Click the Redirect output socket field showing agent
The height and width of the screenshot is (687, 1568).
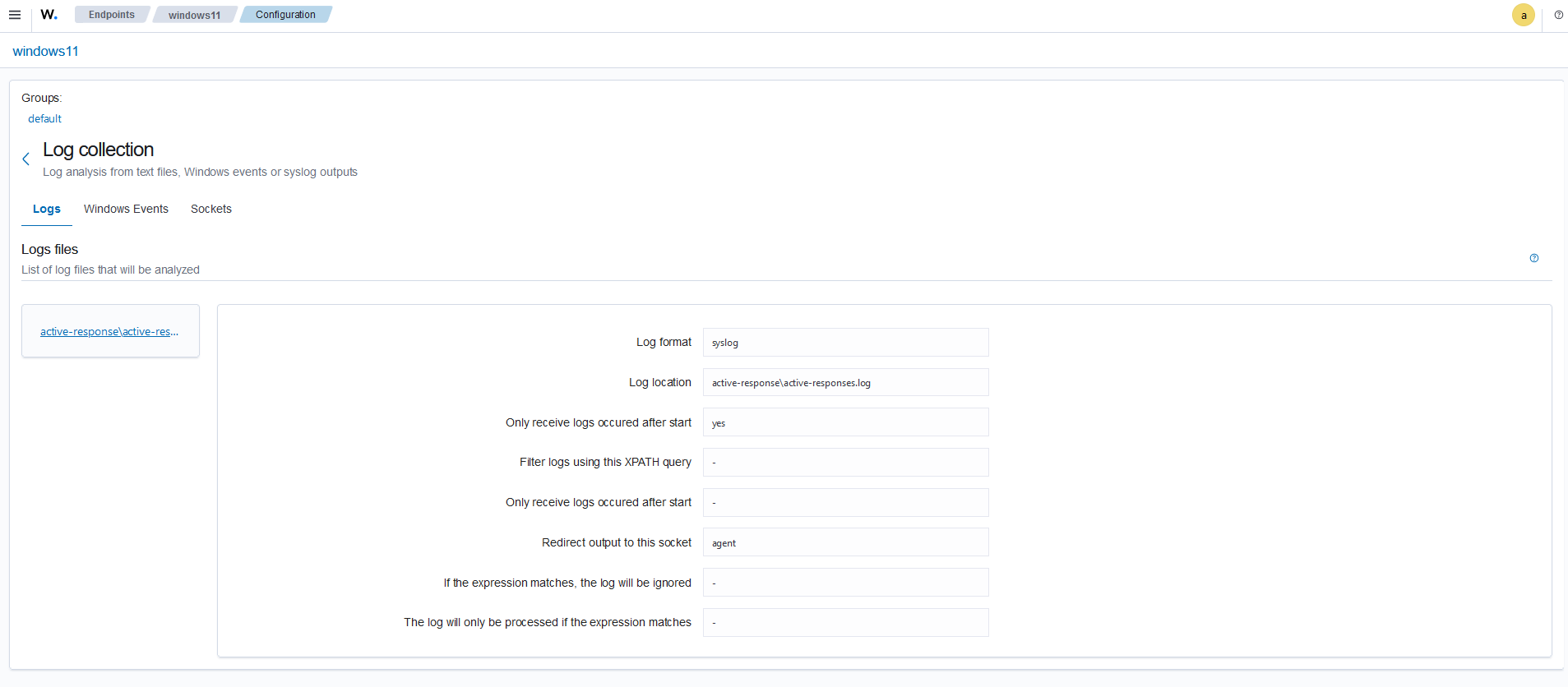click(845, 542)
